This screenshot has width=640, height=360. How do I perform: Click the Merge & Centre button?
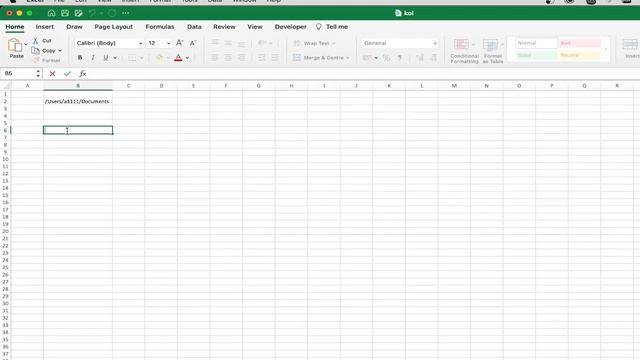pyautogui.click(x=321, y=58)
